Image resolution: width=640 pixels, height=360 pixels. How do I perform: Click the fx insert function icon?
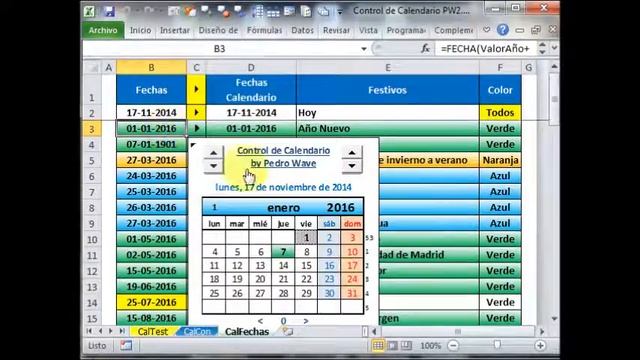tap(425, 49)
